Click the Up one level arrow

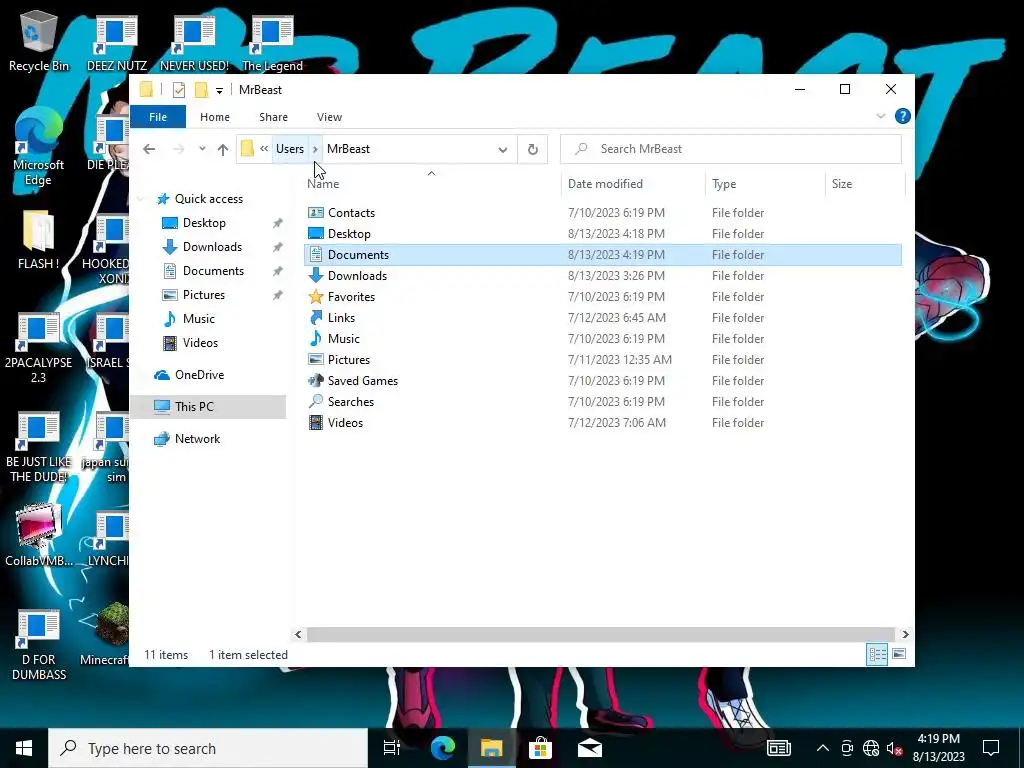pyautogui.click(x=223, y=149)
